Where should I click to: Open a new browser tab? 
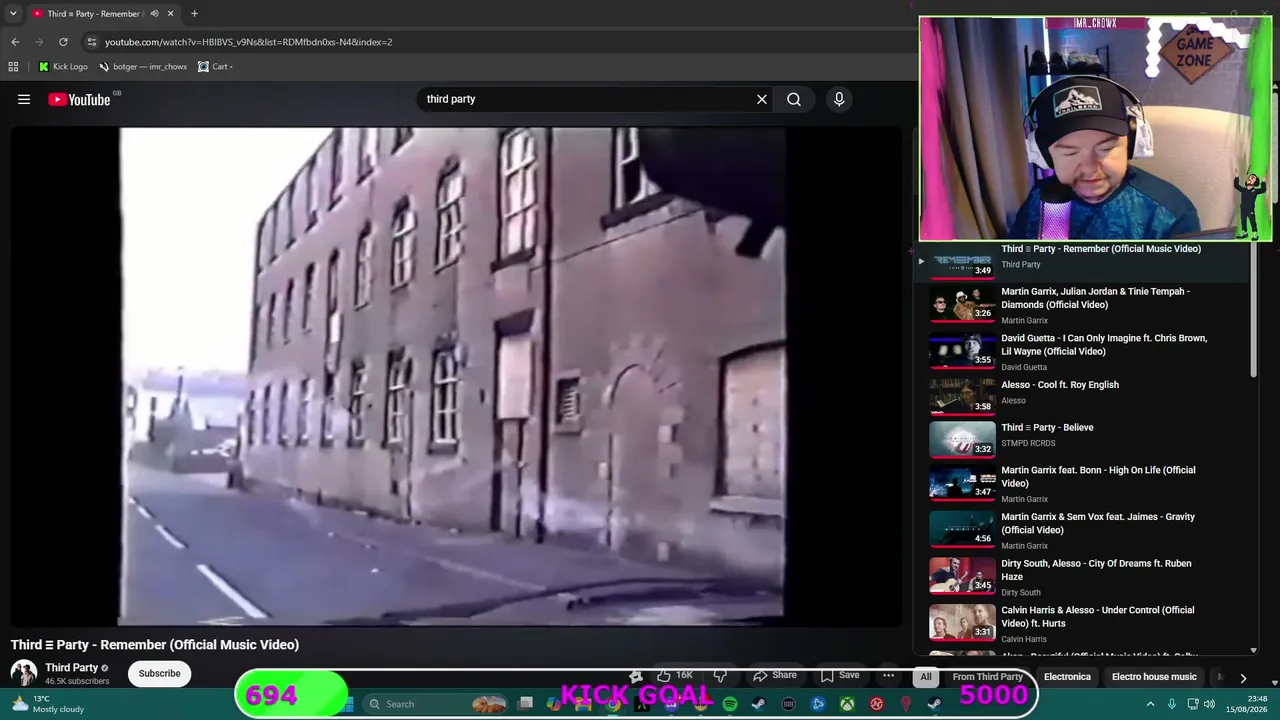point(194,14)
